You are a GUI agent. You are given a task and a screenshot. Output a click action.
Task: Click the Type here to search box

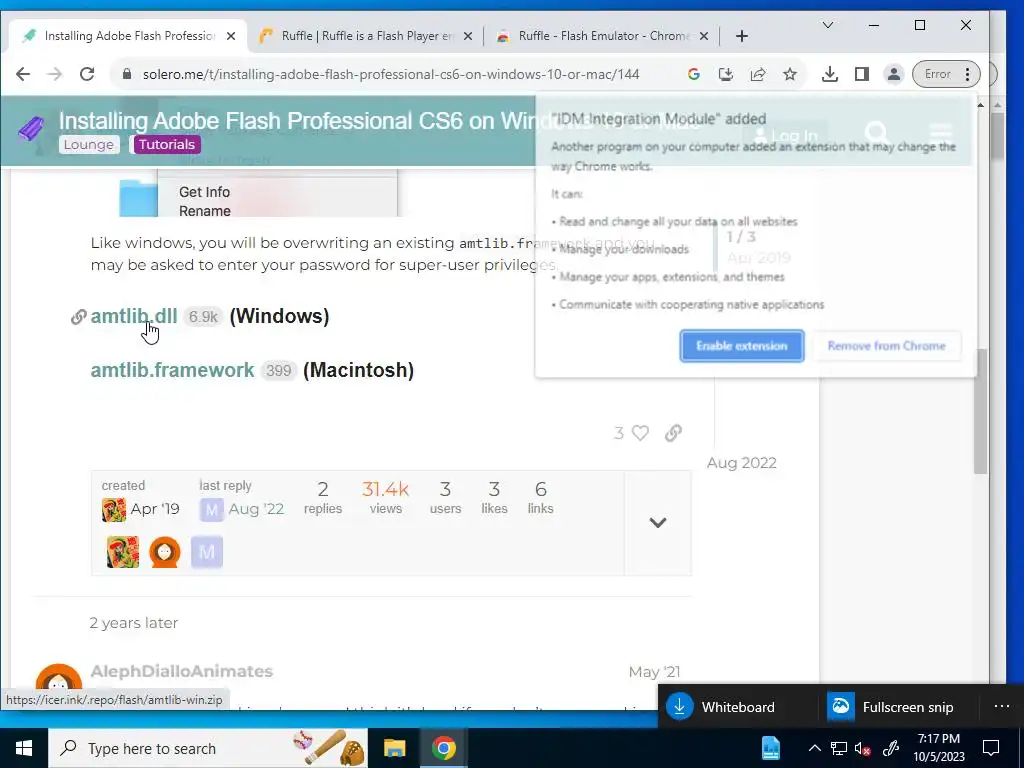[x=208, y=748]
